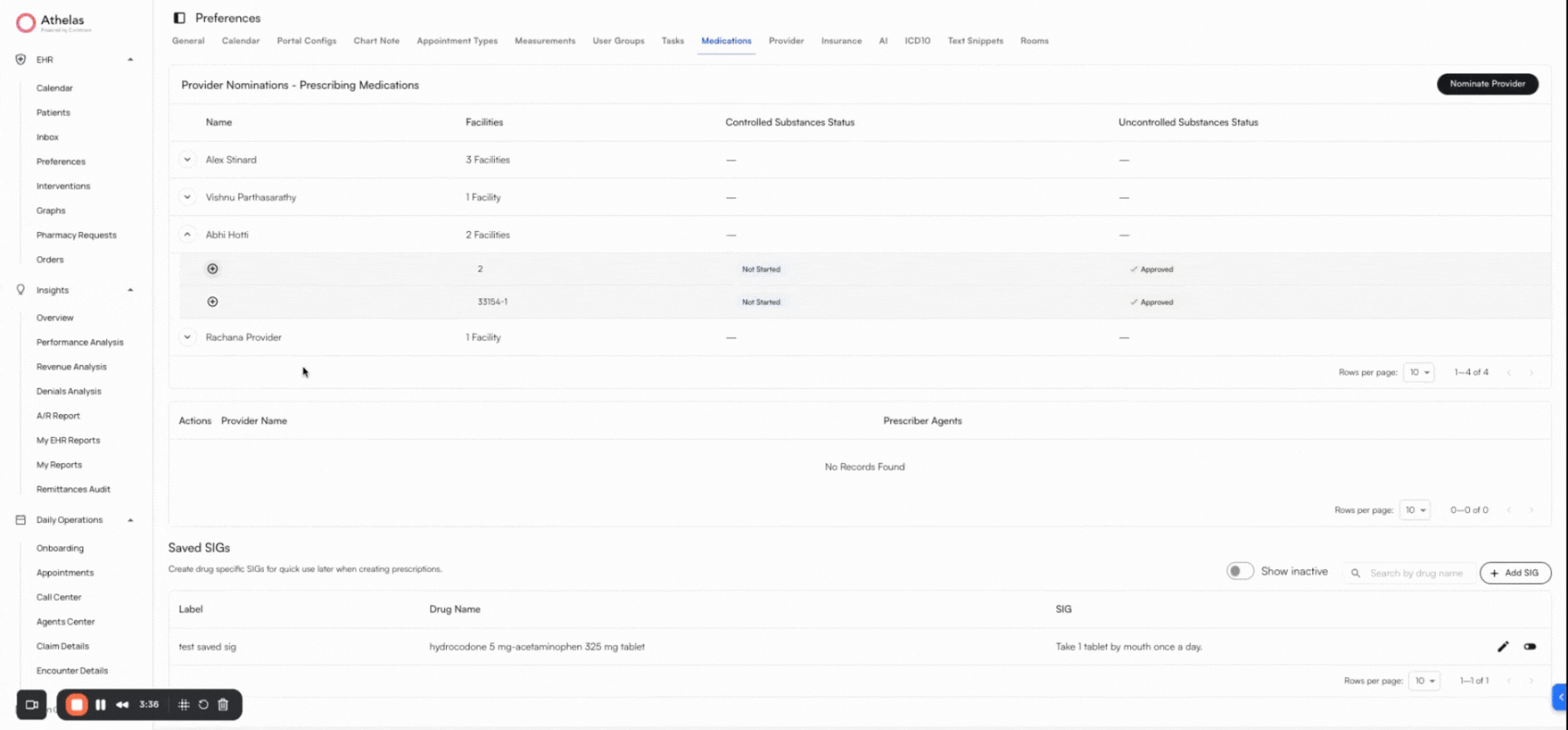Click the Insights lightbulb icon
The image size is (1568, 730).
tap(20, 290)
